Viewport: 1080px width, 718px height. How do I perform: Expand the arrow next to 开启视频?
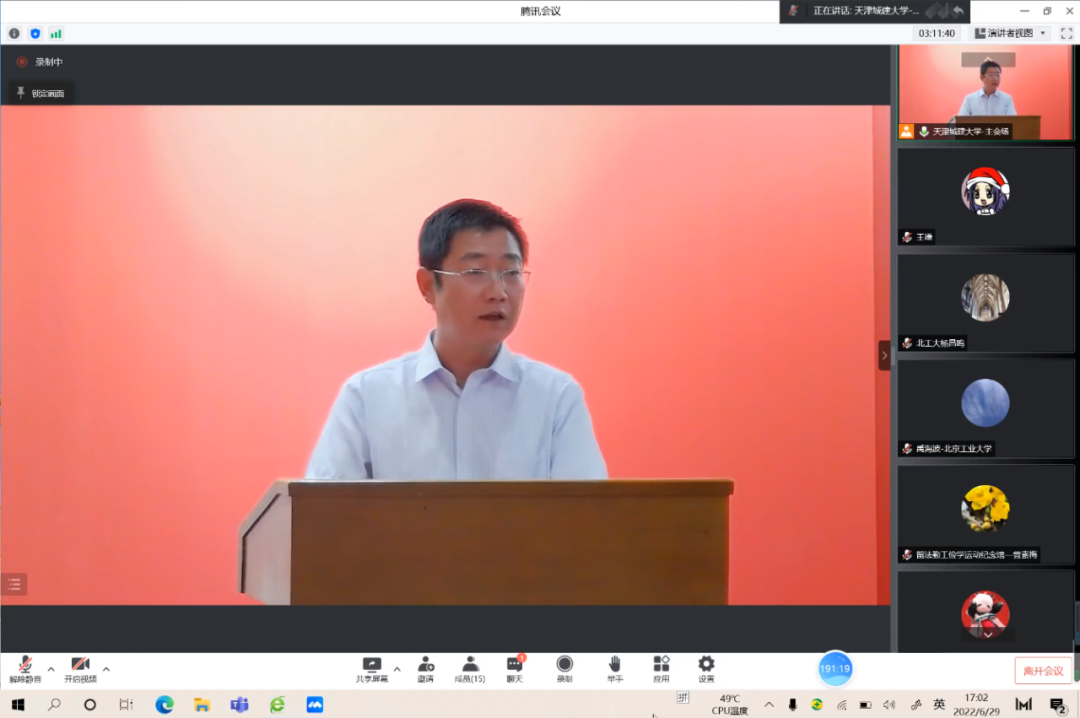[106, 669]
